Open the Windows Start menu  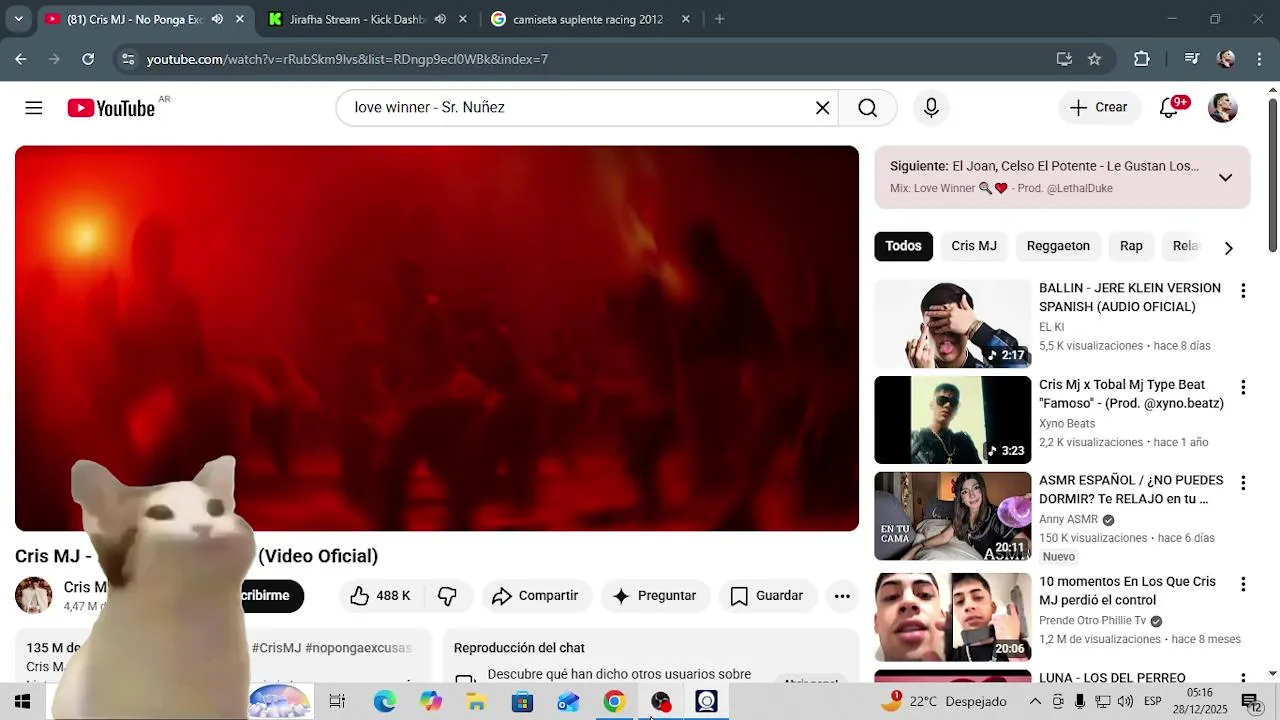pos(22,702)
